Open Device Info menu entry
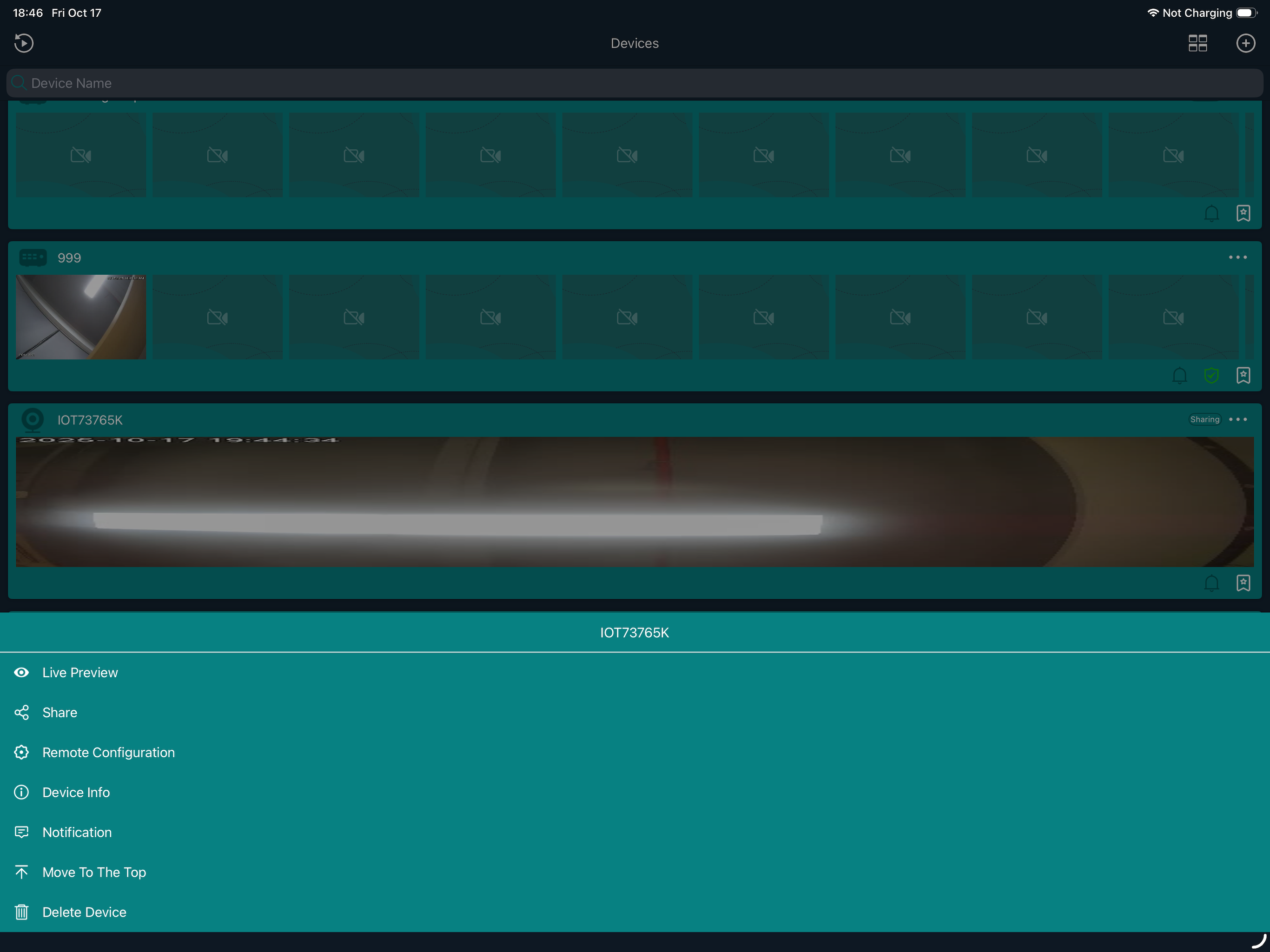This screenshot has height=952, width=1270. coord(635,793)
